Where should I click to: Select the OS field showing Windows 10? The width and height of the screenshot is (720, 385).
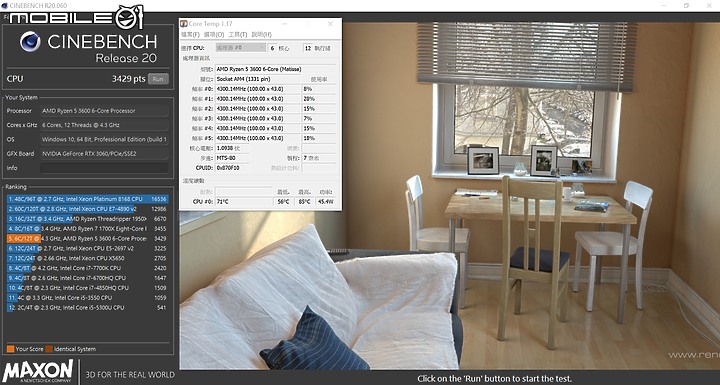tap(104, 139)
